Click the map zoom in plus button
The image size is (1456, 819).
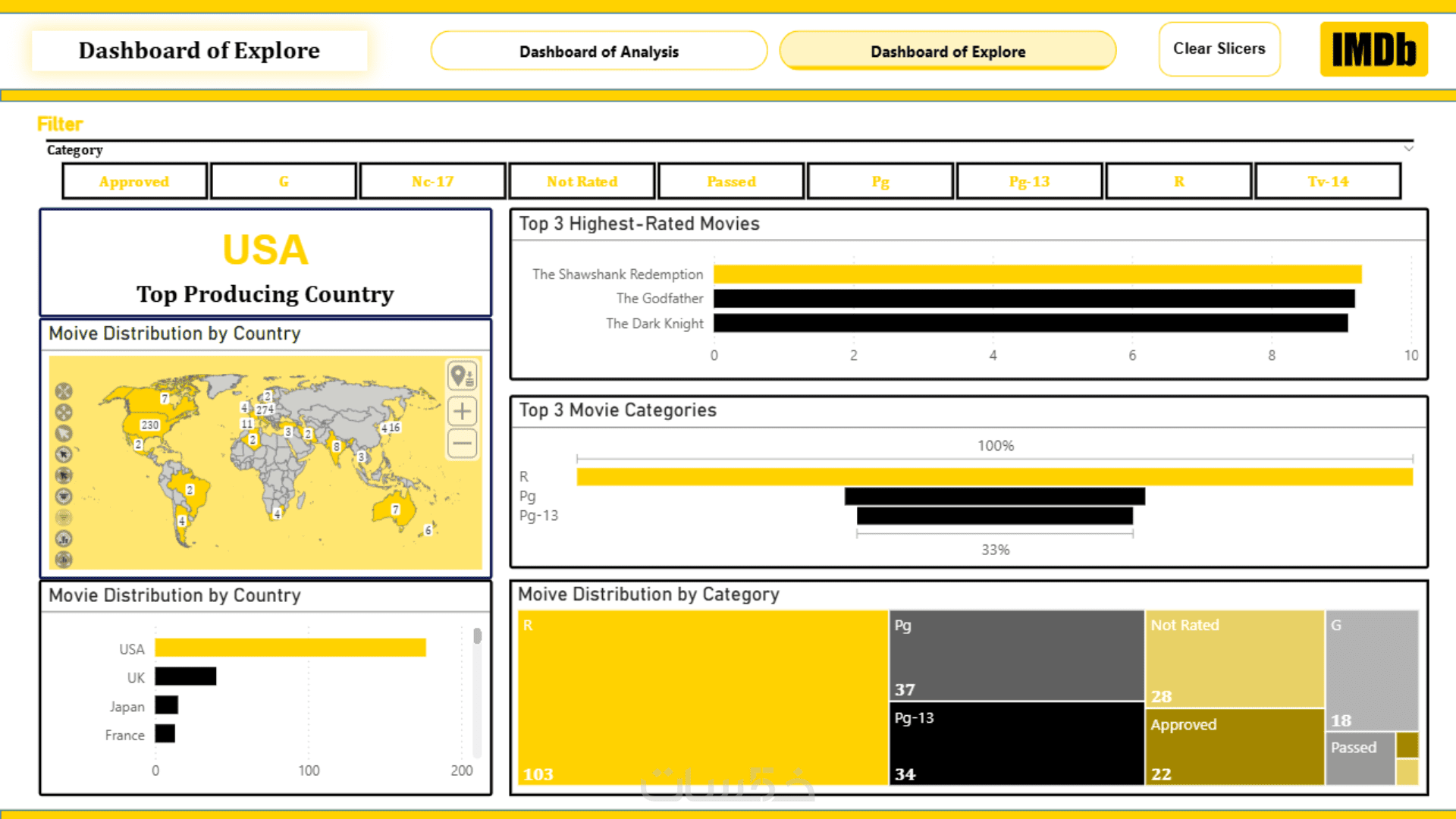point(462,412)
